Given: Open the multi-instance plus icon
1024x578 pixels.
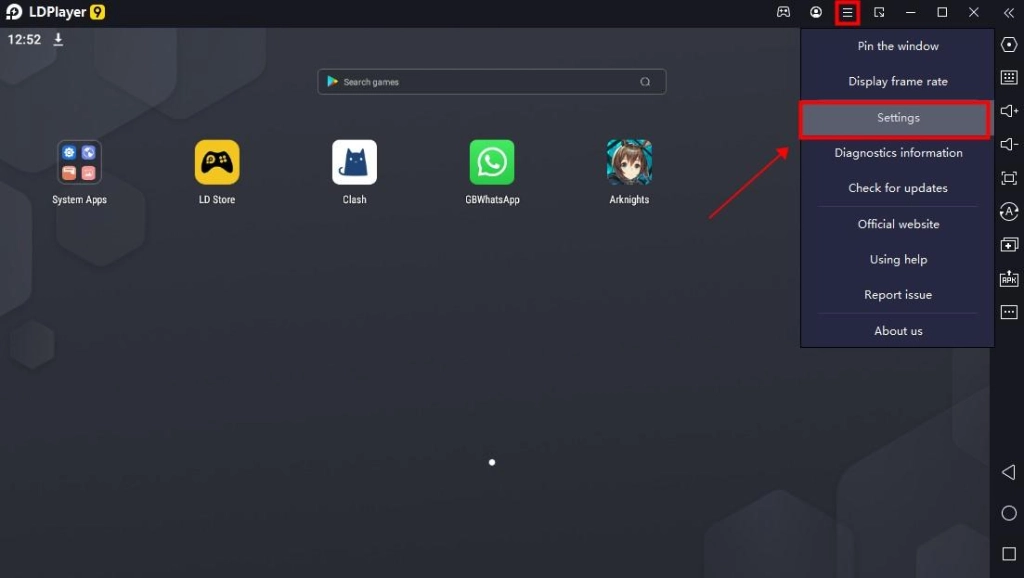Looking at the screenshot, I should 1009,245.
